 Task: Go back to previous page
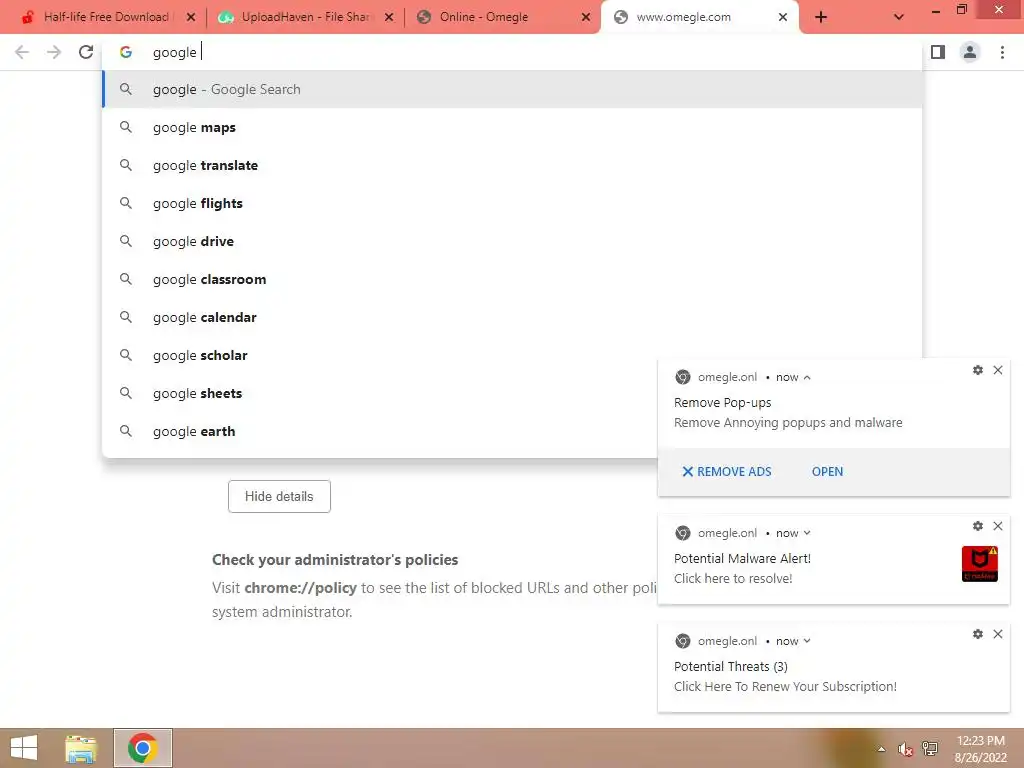tap(22, 52)
